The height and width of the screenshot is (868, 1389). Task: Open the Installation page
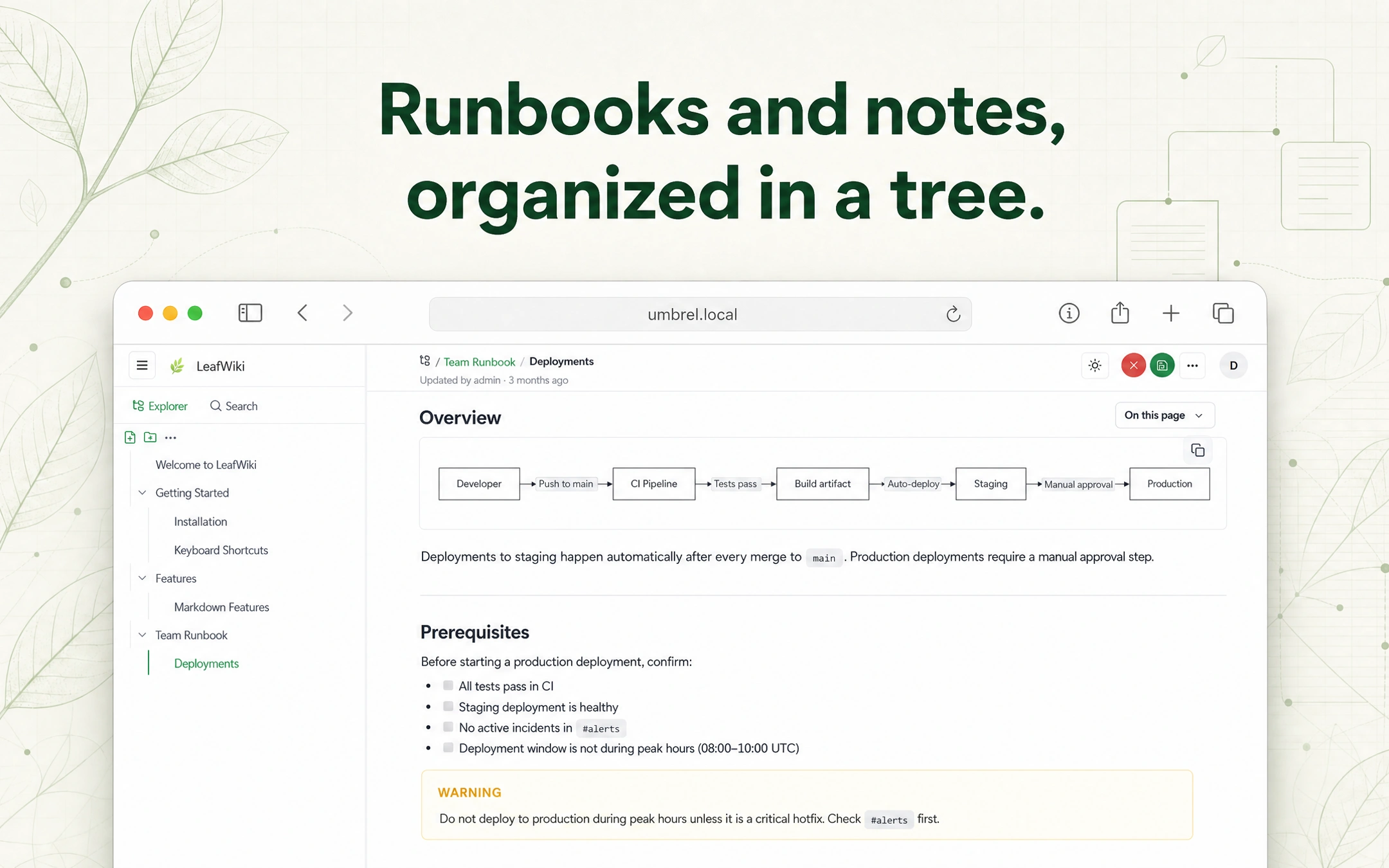point(200,521)
